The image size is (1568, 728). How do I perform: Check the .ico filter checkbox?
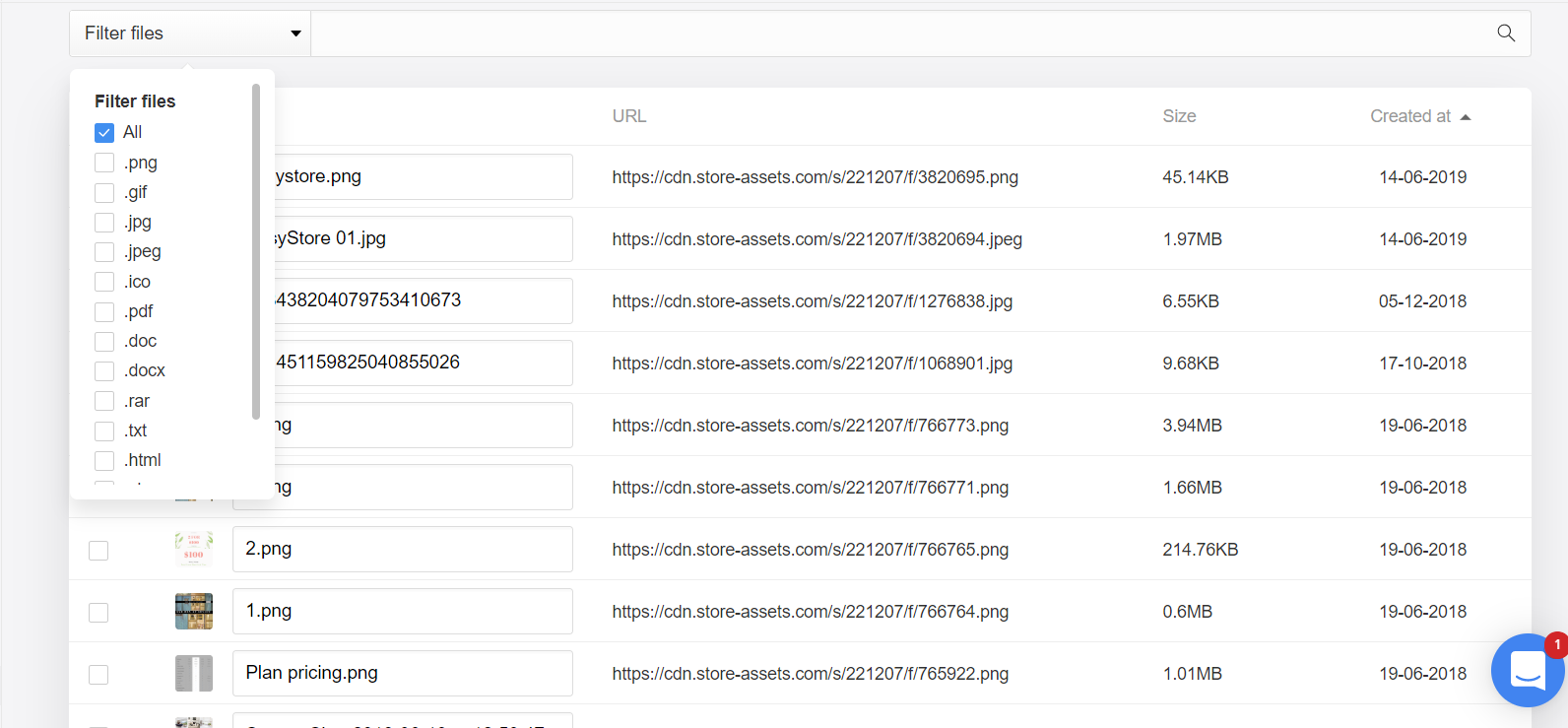[x=104, y=282]
